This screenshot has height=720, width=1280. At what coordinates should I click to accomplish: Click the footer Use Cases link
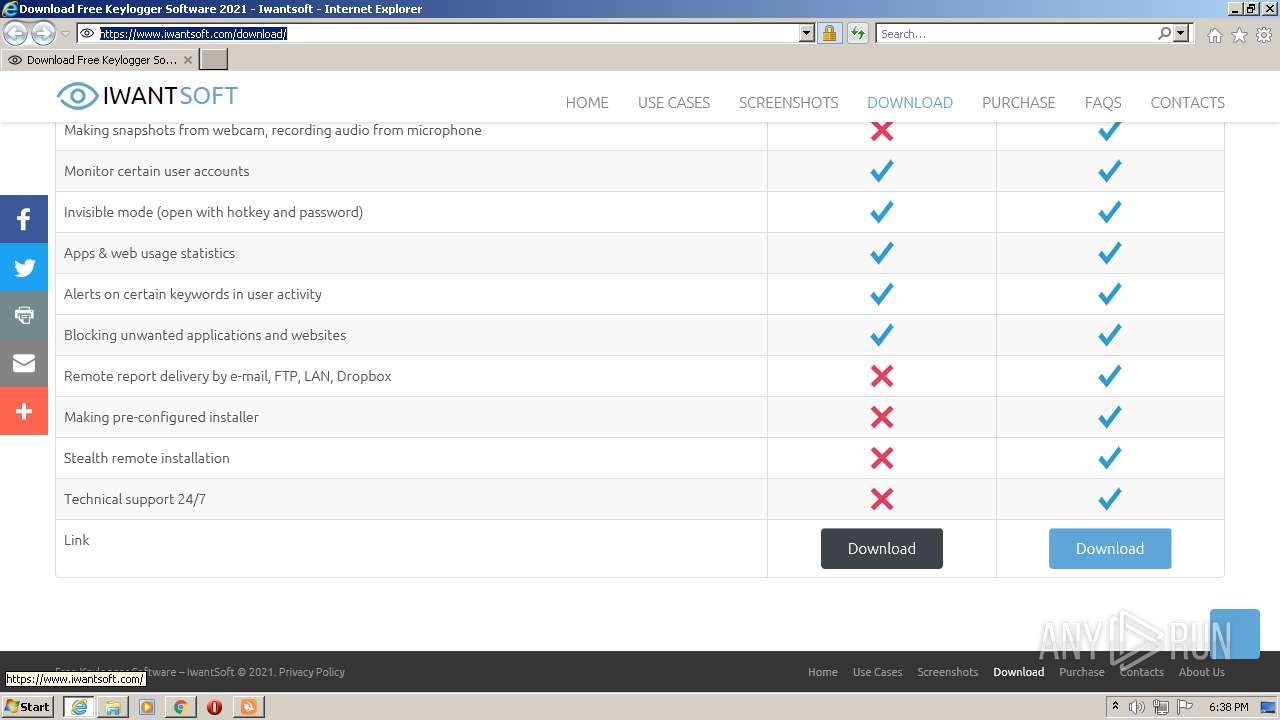[x=878, y=672]
